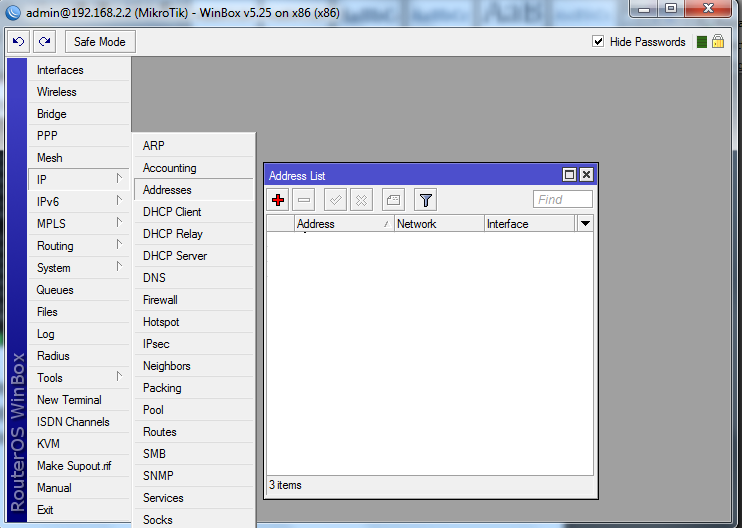
Task: Open Firewall from the IP submenu
Action: pos(194,300)
